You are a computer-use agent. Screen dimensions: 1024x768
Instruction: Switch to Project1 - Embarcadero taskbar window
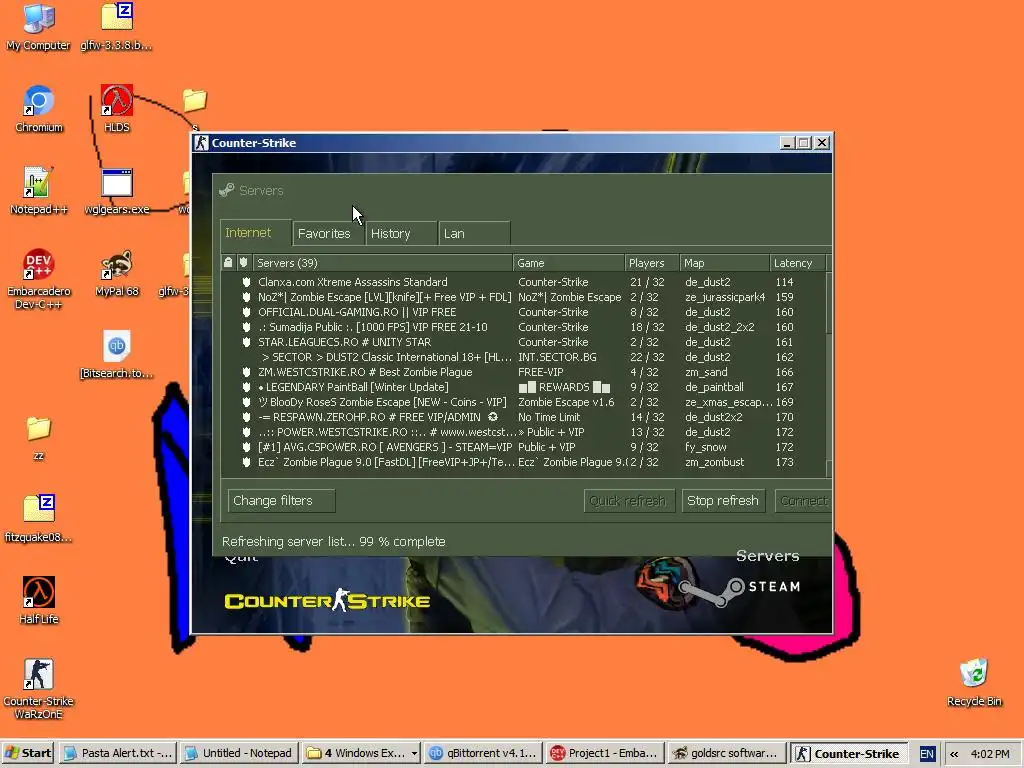[x=605, y=754]
